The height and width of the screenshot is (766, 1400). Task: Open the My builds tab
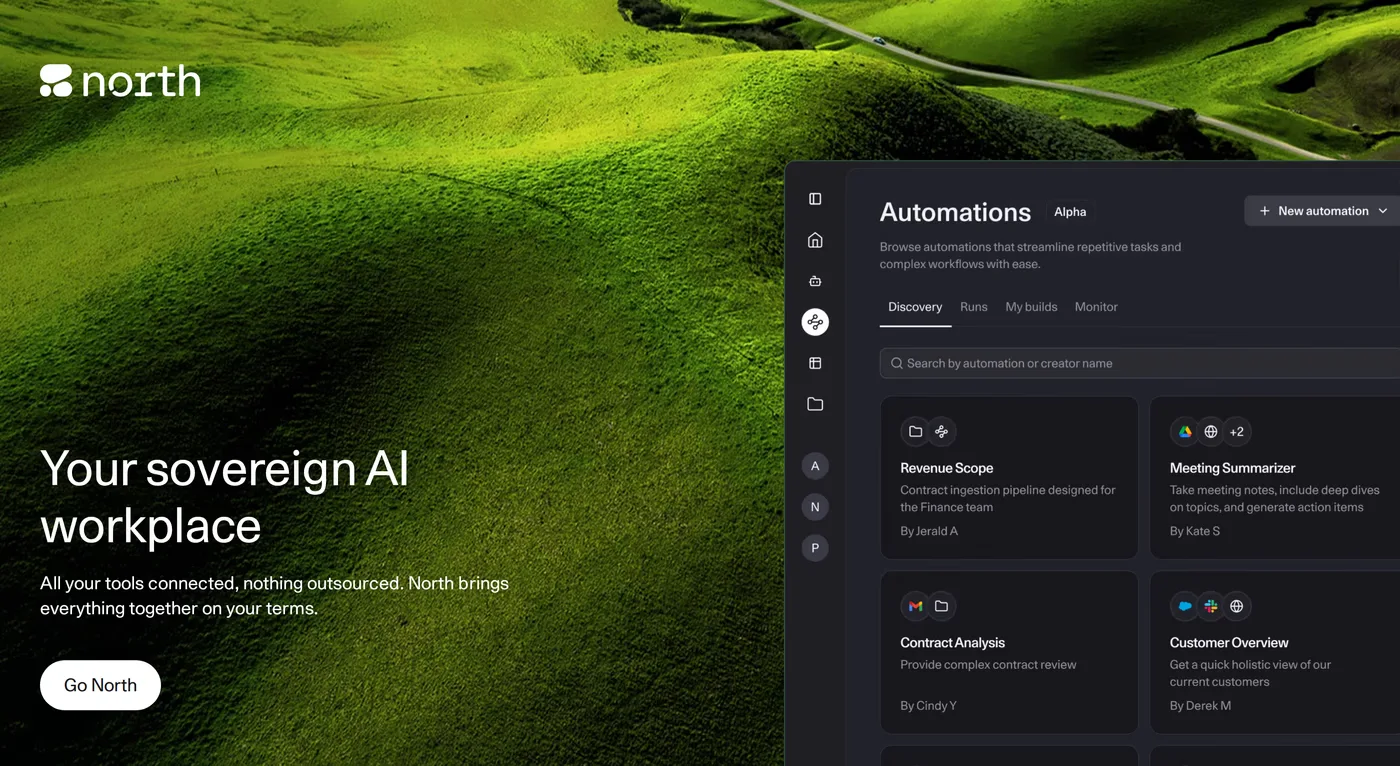[x=1031, y=307]
